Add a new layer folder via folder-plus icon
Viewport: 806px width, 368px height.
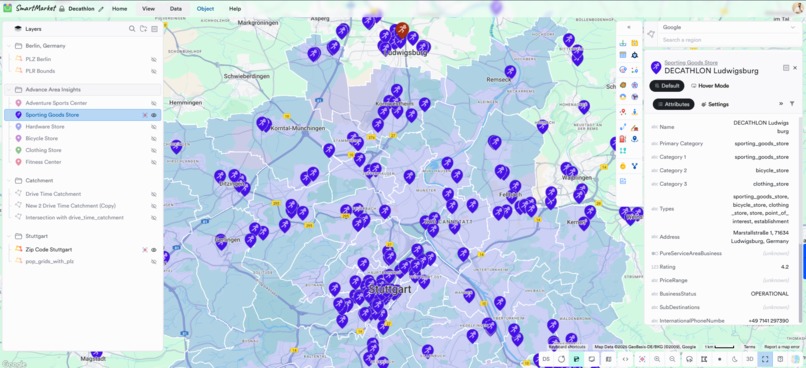click(143, 29)
